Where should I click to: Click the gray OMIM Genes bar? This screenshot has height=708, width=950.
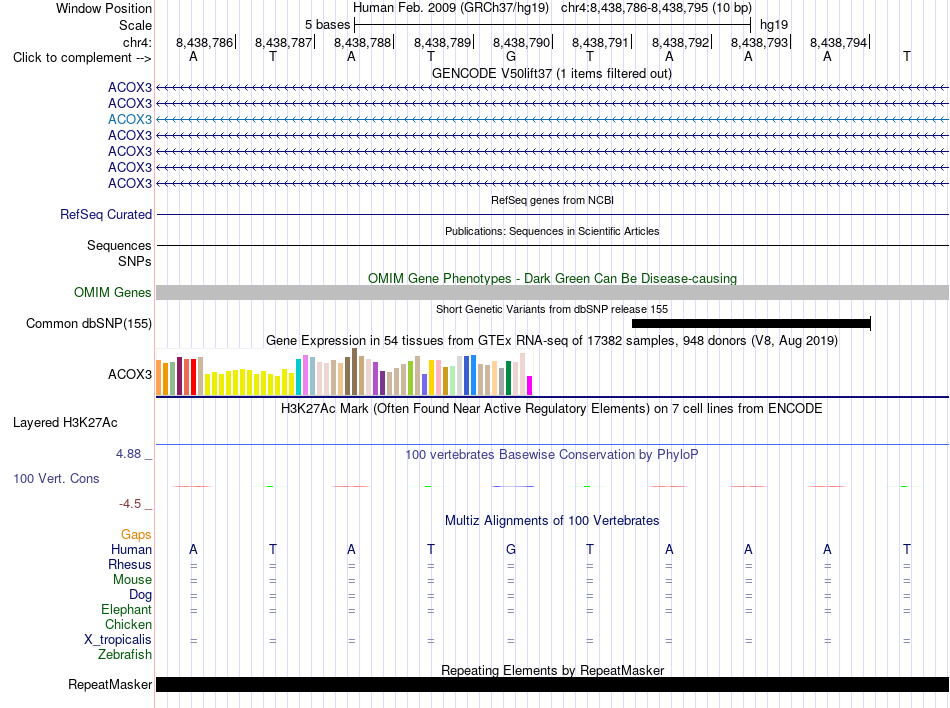553,293
